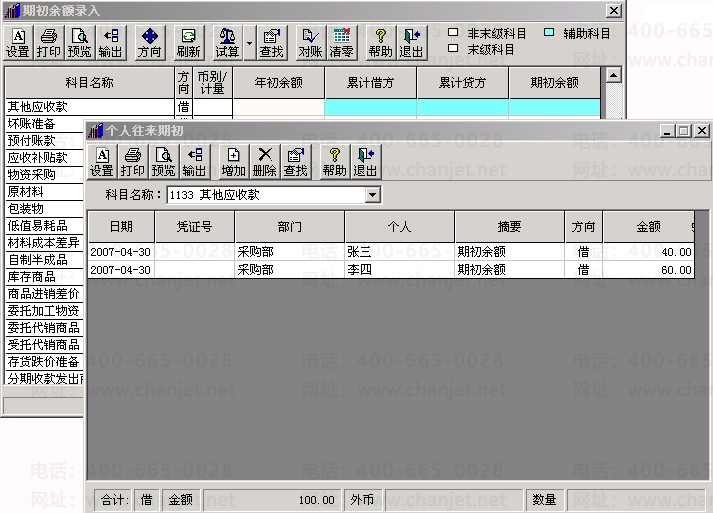Click the 部门 column header
713x513 pixels.
tap(290, 226)
